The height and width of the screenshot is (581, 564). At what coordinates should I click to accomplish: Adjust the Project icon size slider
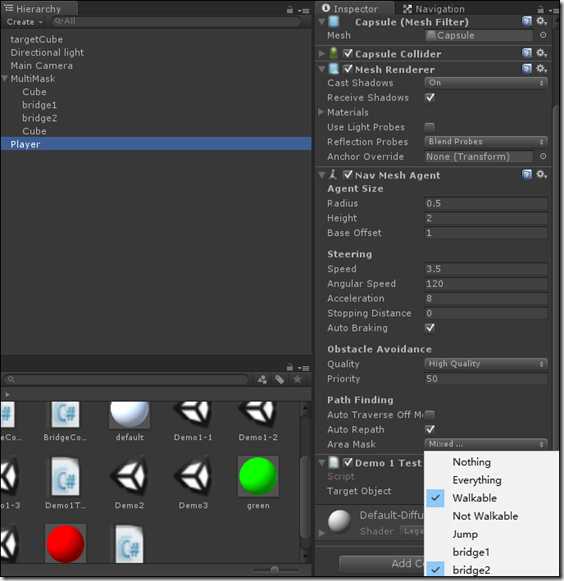275,570
